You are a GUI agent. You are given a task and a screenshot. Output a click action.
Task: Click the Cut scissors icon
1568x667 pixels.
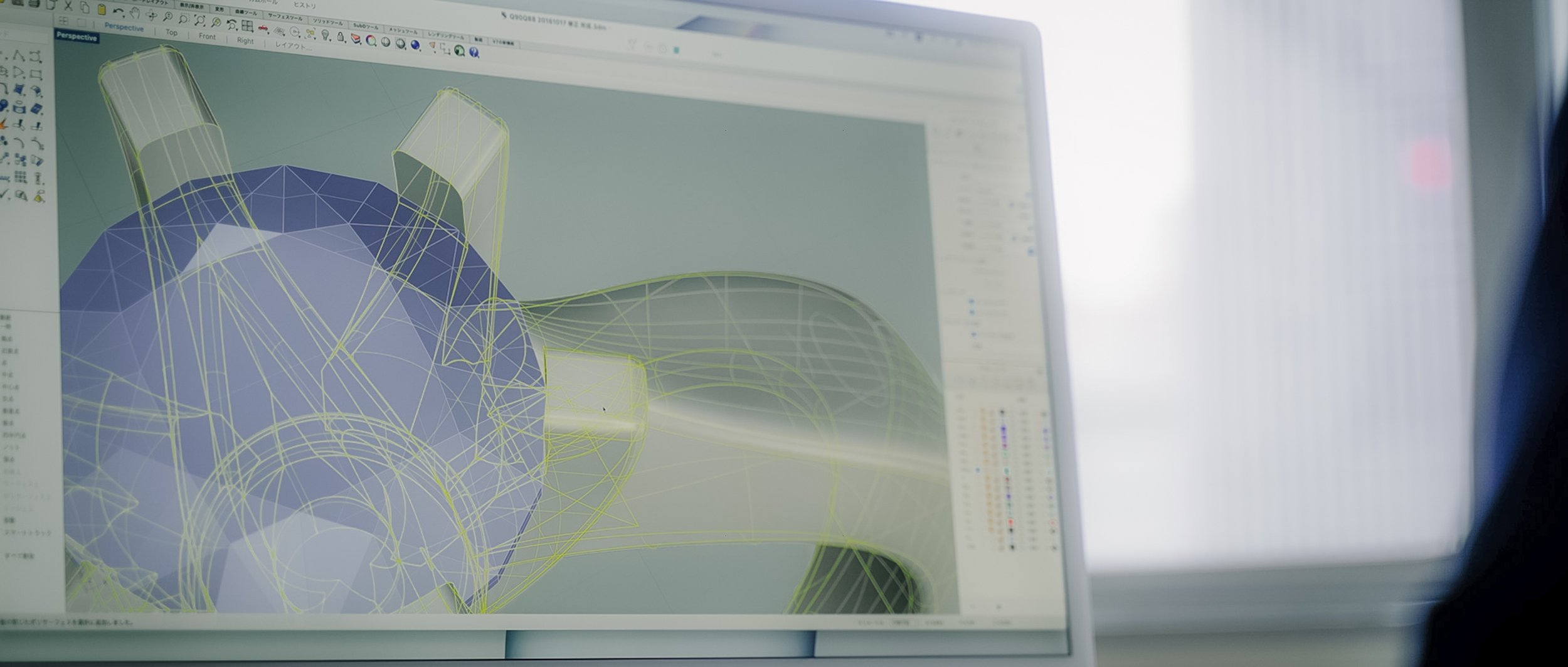pos(68,6)
